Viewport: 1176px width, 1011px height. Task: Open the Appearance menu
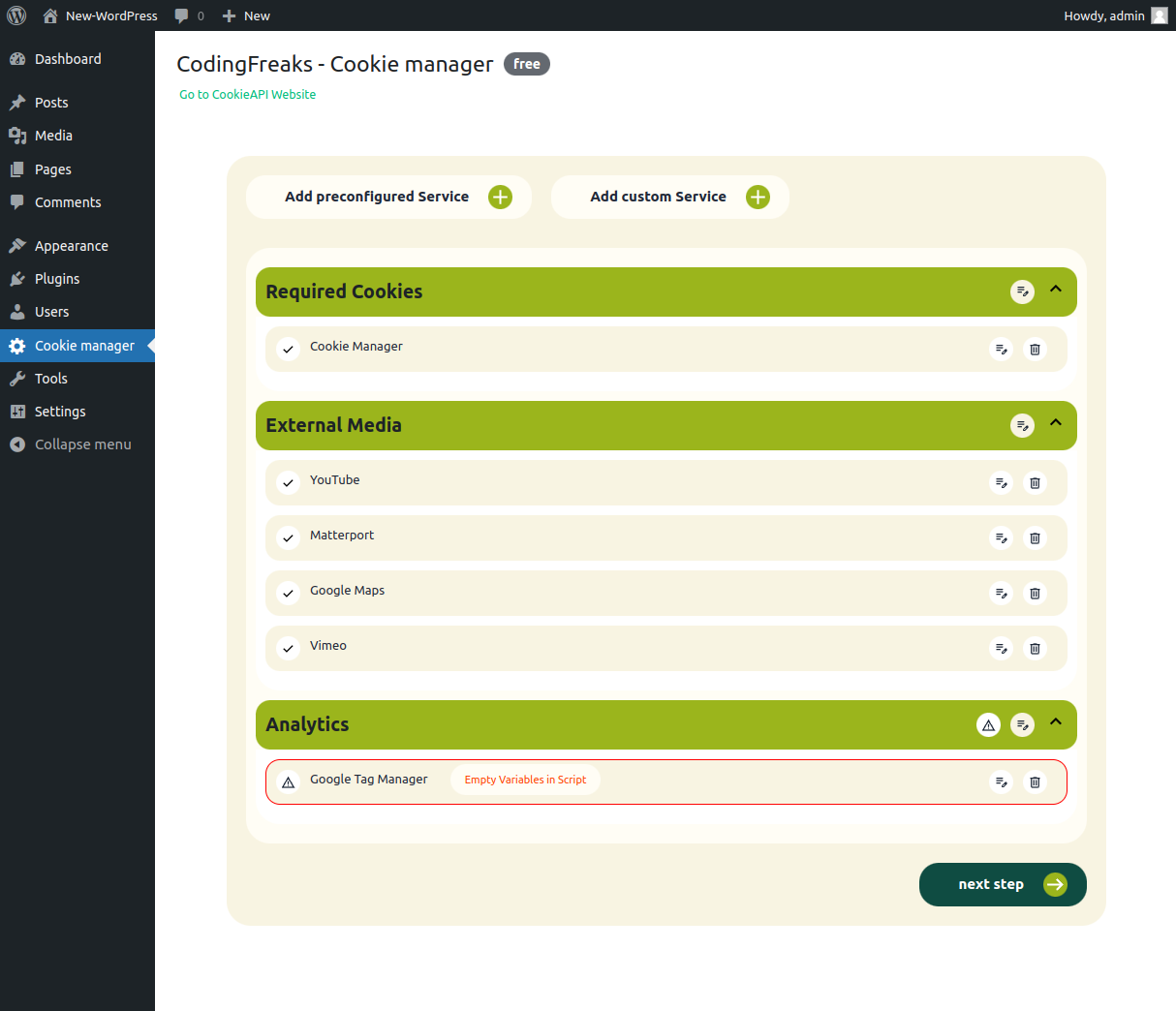point(77,246)
